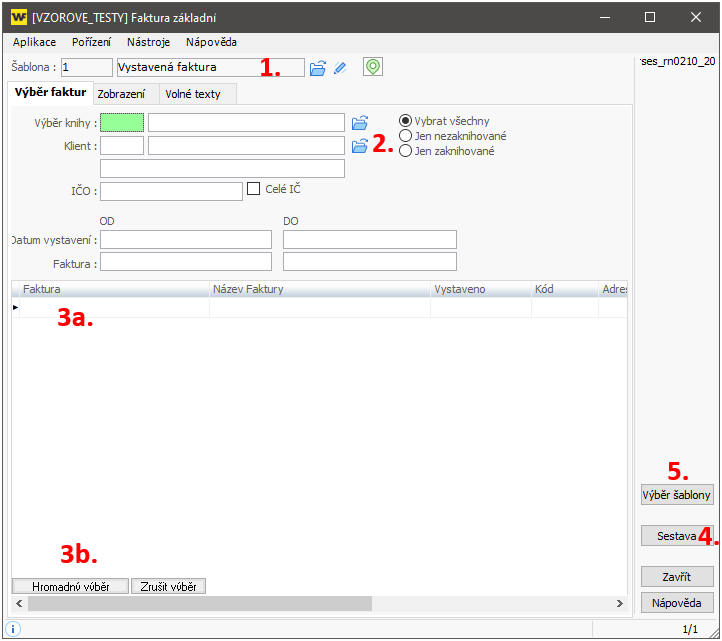Open the Pořízení menu
This screenshot has height=641, width=722.
click(91, 42)
